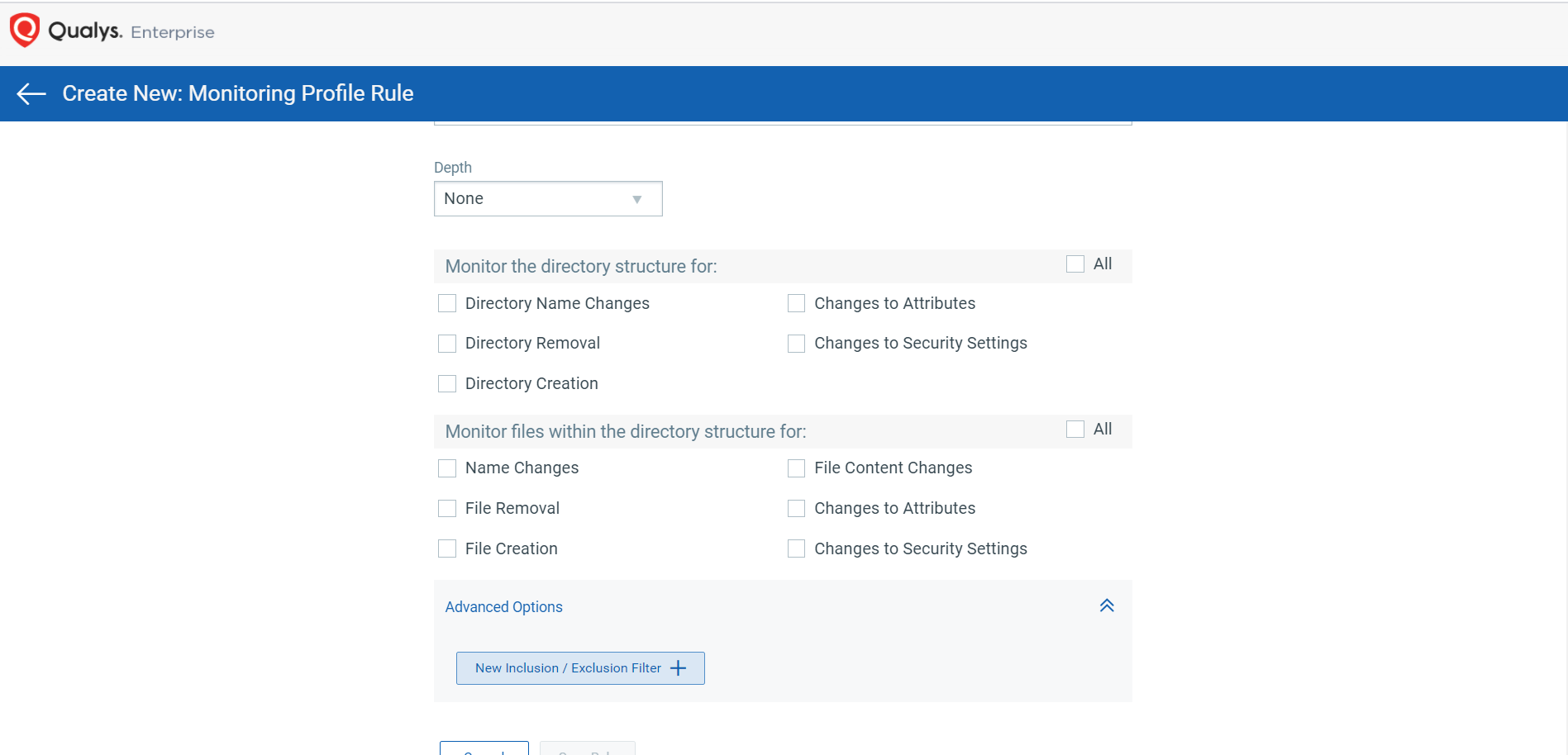This screenshot has height=755, width=1568.
Task: Collapse Advanced Options using the double chevron
Action: (x=1107, y=606)
